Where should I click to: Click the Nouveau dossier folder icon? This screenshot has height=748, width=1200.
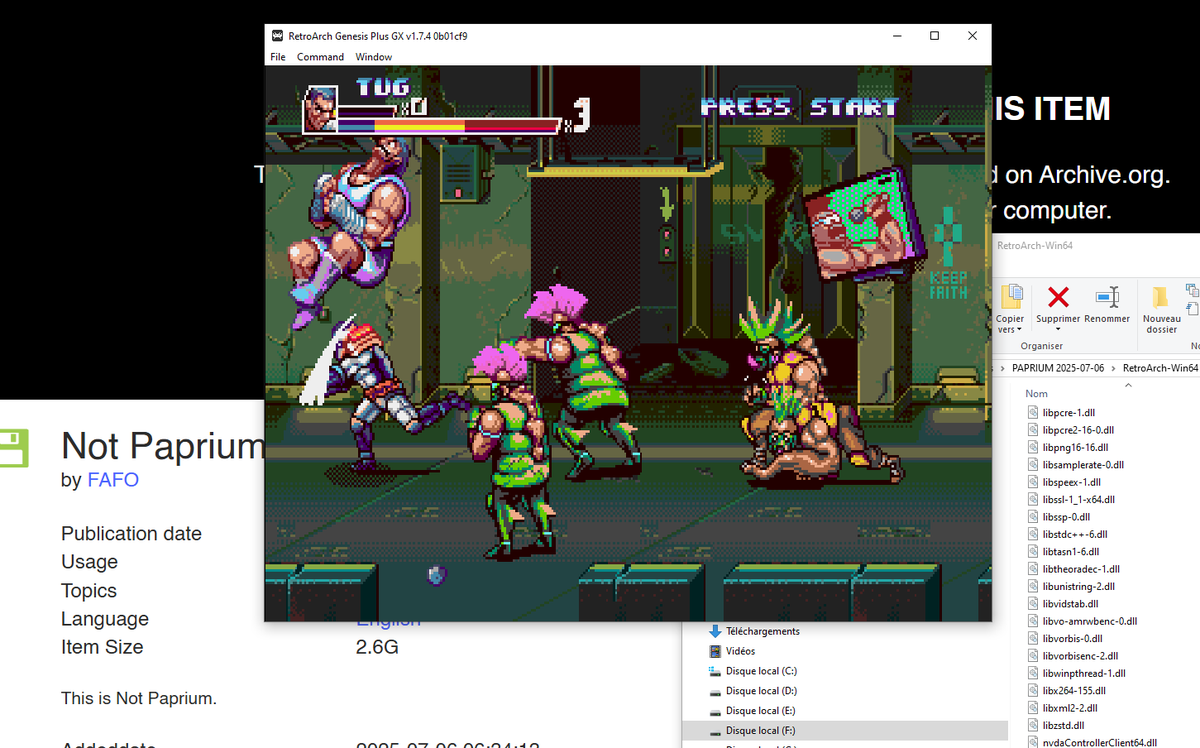1161,297
